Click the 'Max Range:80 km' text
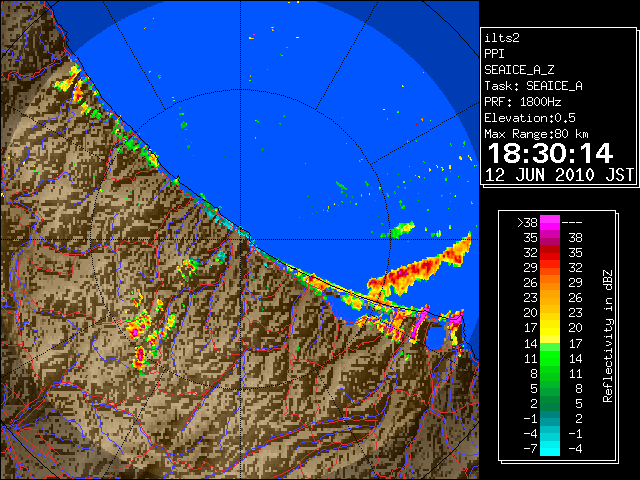This screenshot has width=640, height=480. tap(536, 134)
